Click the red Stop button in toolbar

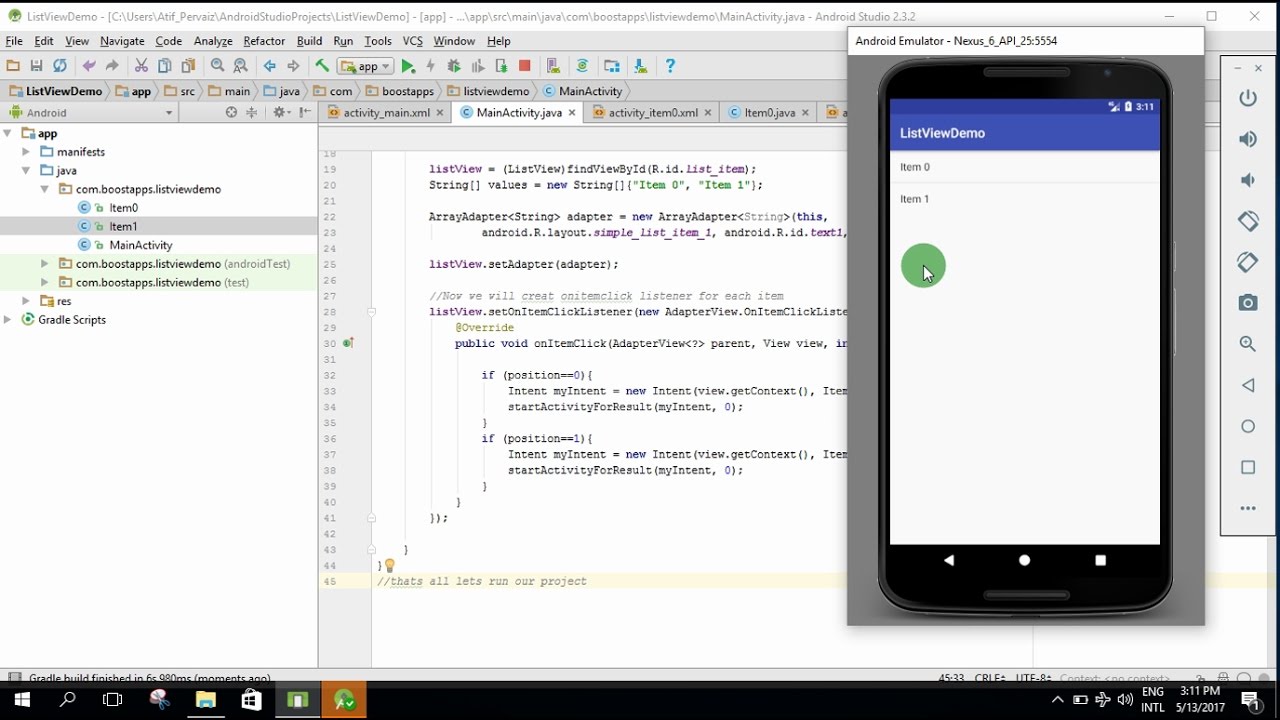[x=524, y=66]
